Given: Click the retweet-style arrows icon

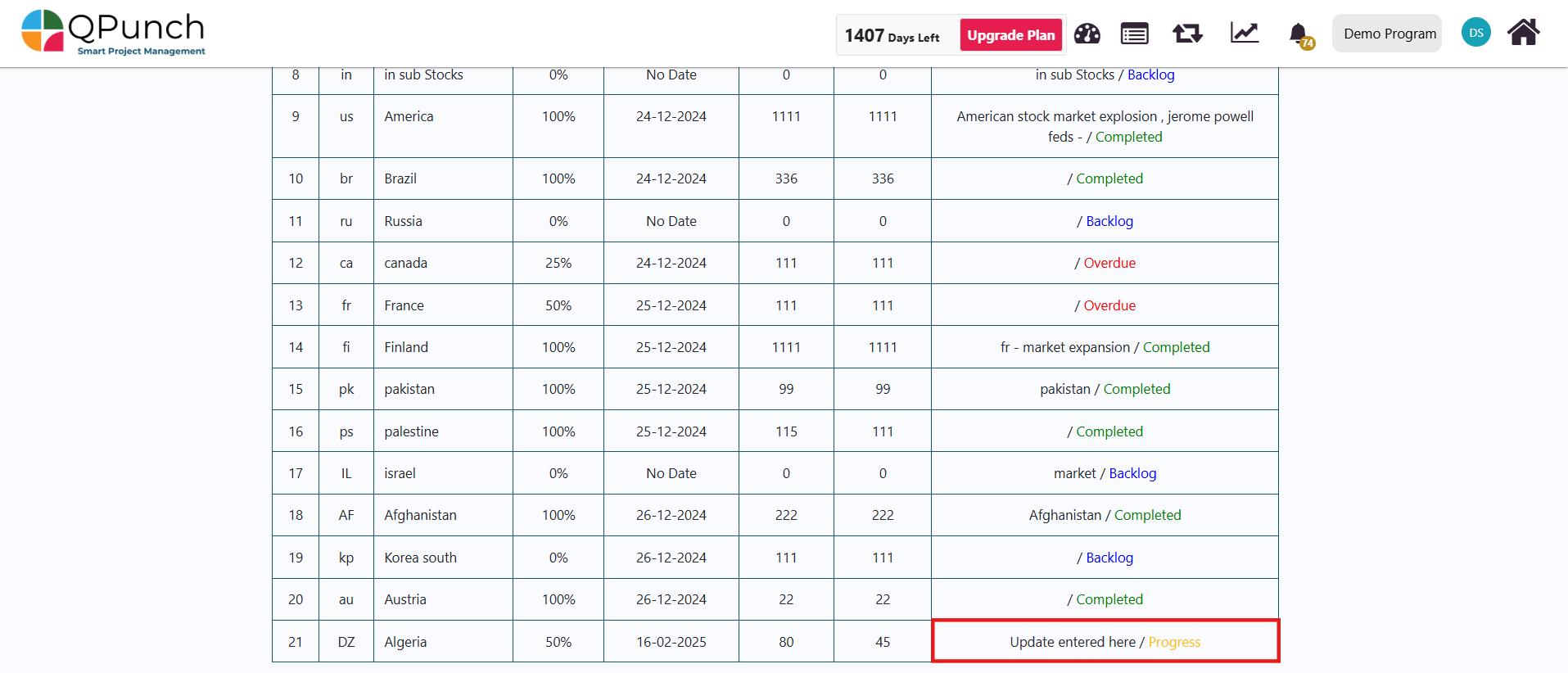Looking at the screenshot, I should pyautogui.click(x=1187, y=34).
